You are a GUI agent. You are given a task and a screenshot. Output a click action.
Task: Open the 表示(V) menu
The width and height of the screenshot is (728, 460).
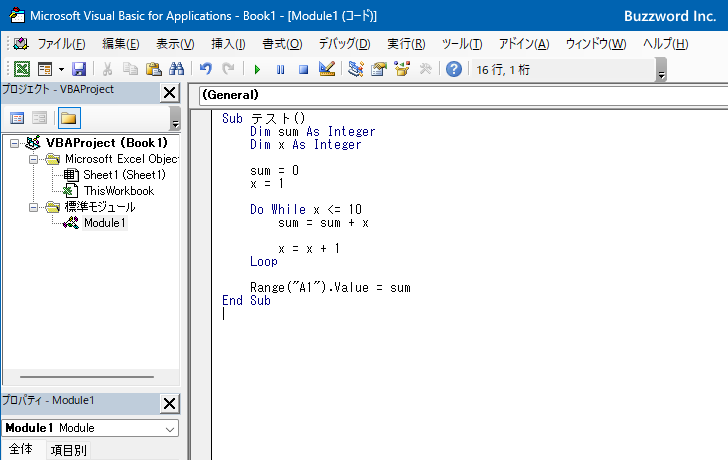point(175,44)
